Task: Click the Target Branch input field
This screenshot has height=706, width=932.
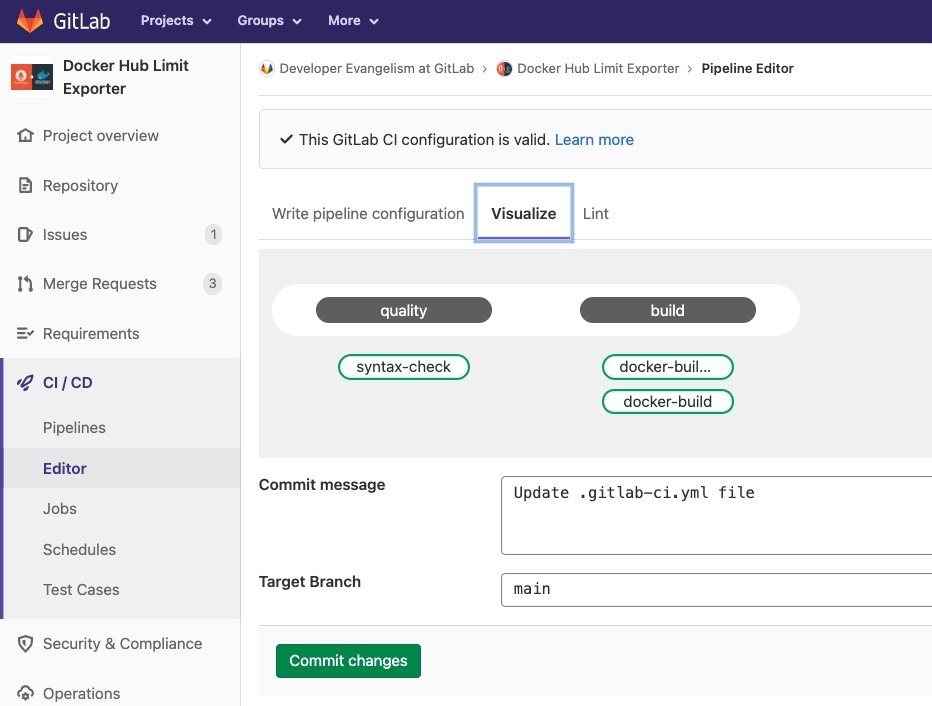Action: 716,590
